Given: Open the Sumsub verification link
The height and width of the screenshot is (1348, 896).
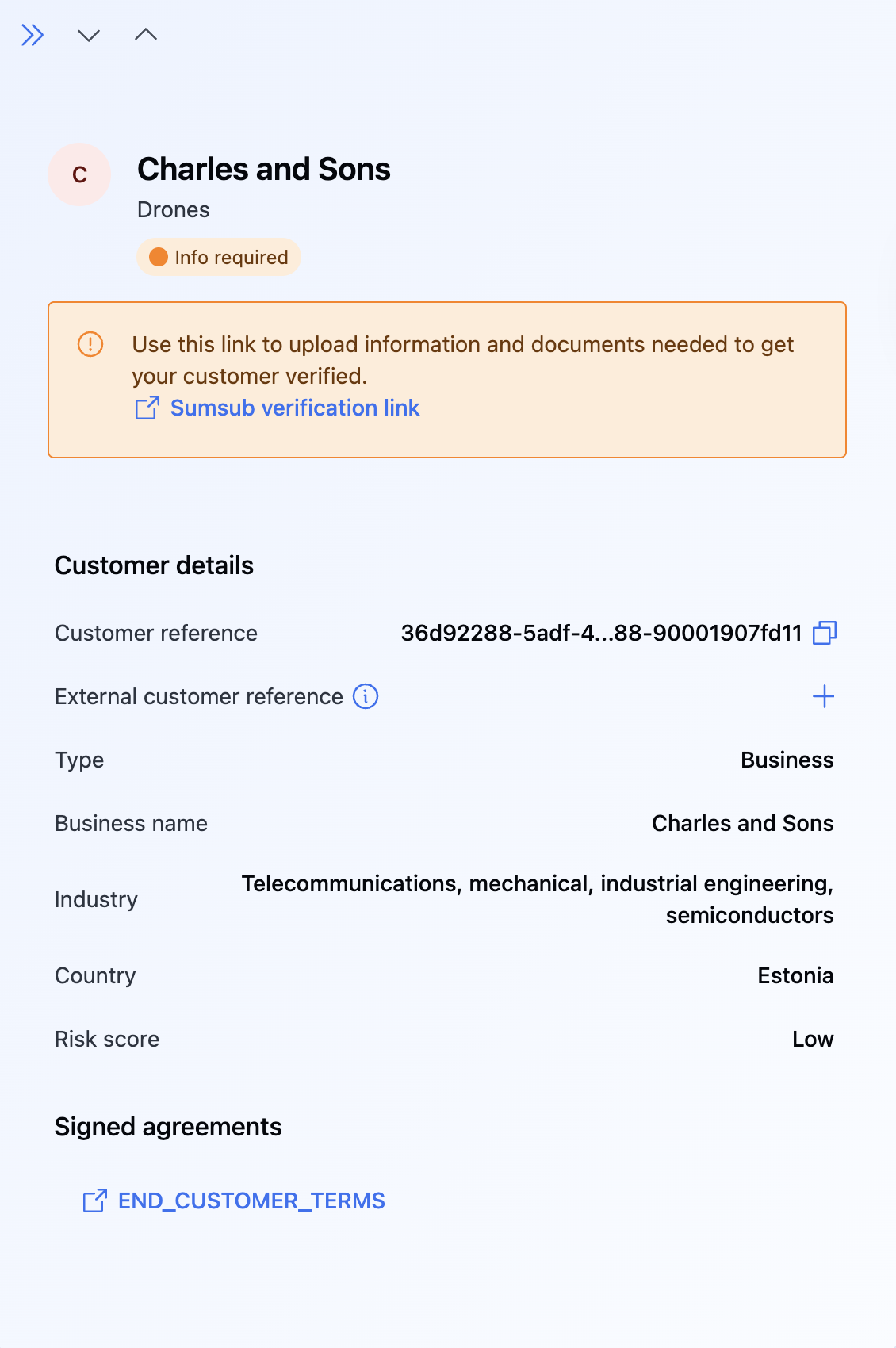Looking at the screenshot, I should click(x=295, y=408).
